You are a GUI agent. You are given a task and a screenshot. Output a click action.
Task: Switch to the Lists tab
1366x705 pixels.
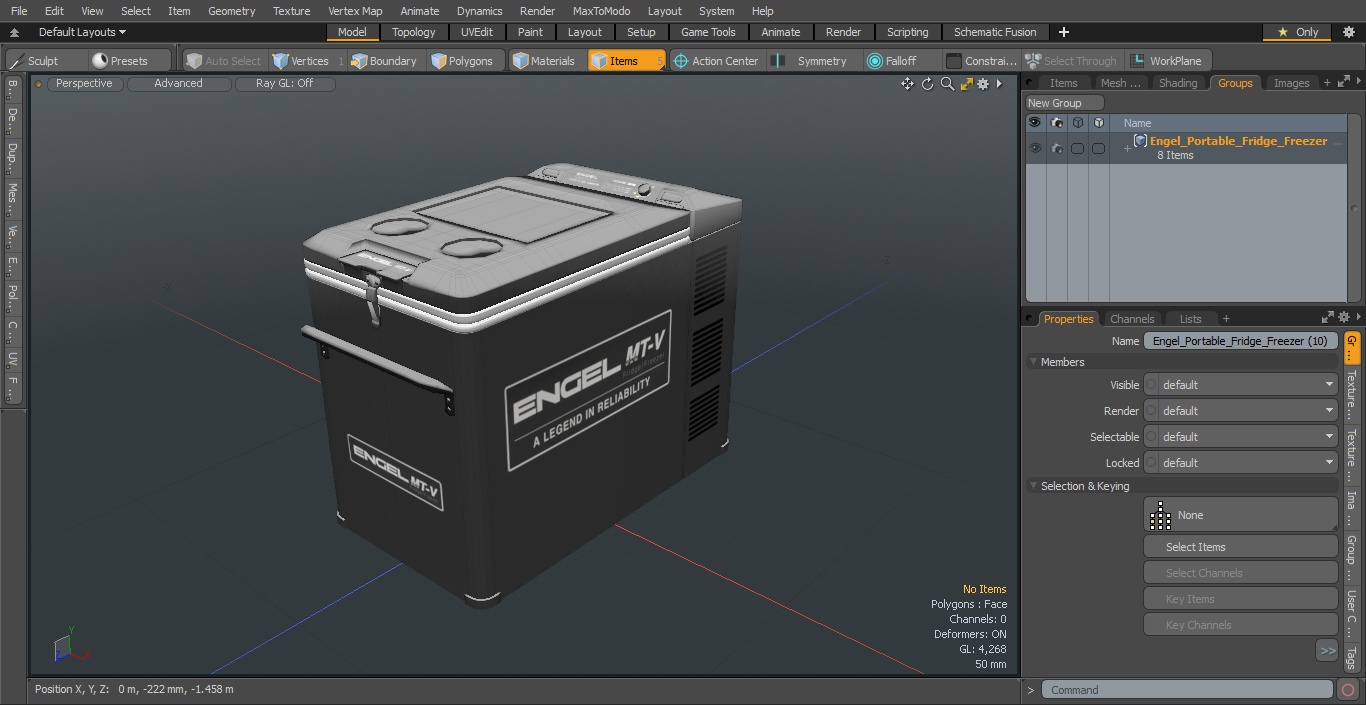click(x=1190, y=319)
